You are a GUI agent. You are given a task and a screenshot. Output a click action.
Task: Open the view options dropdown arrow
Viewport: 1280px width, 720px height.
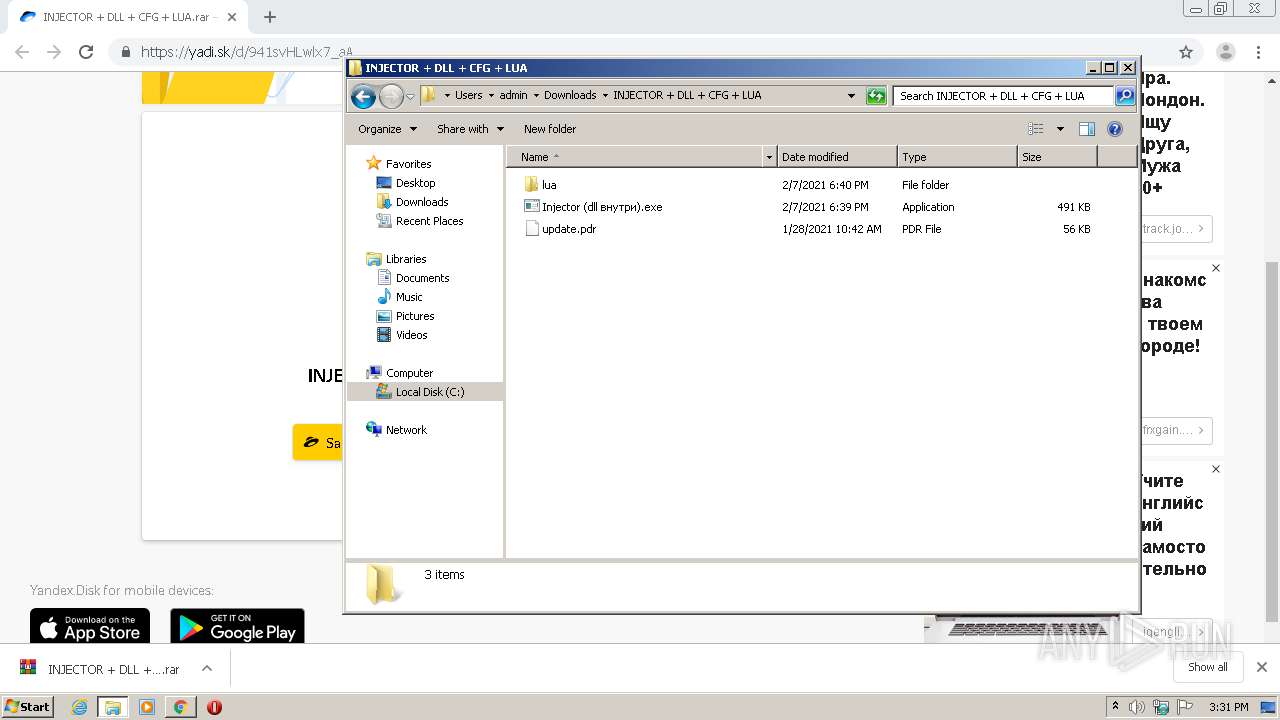click(x=1060, y=129)
